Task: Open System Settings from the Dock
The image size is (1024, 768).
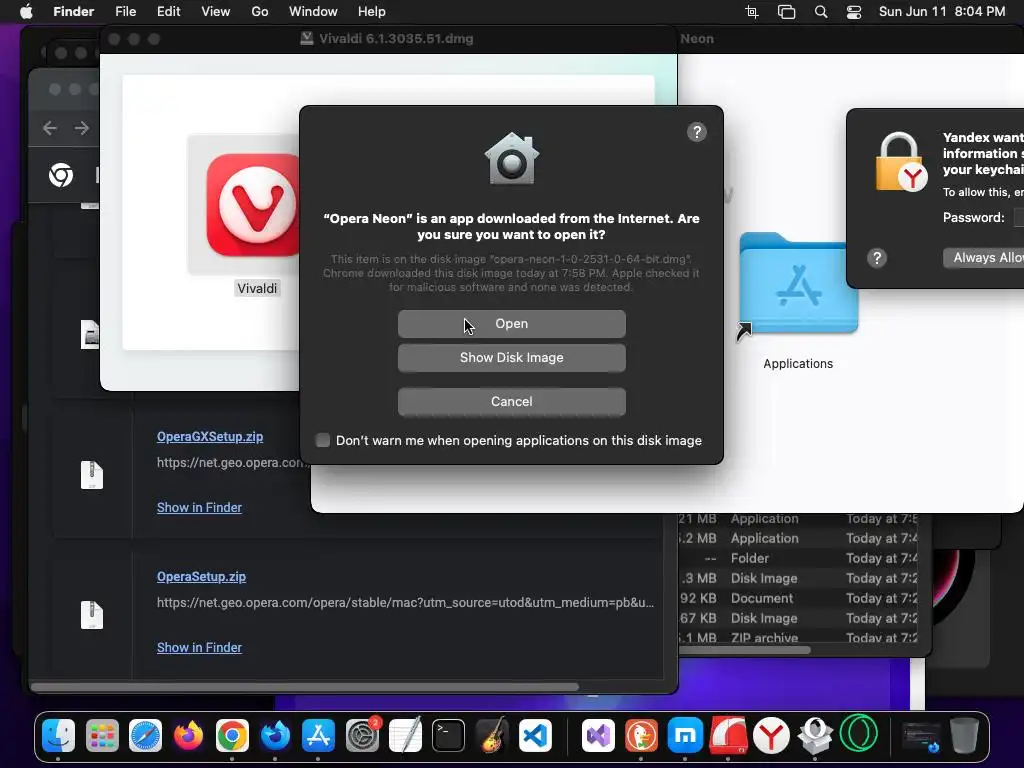Action: (x=362, y=735)
